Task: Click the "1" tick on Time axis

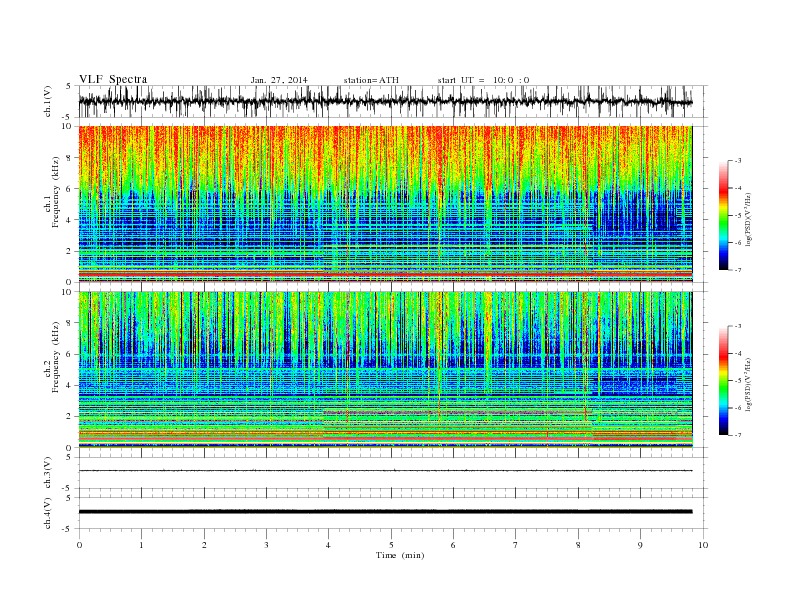Action: 141,545
